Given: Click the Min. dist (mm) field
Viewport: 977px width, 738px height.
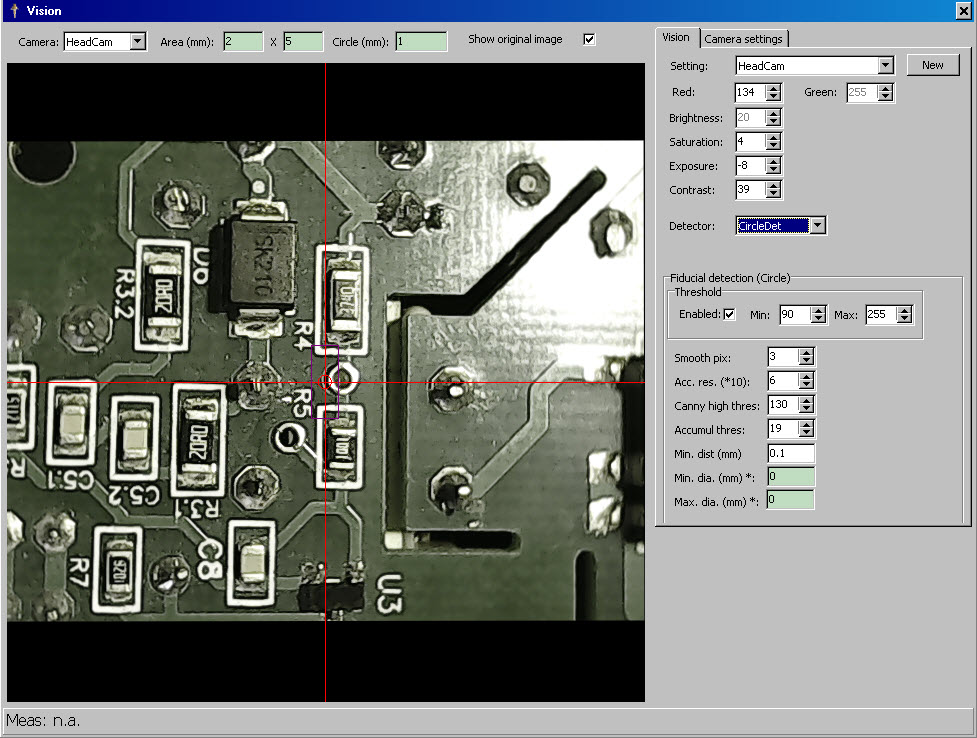Looking at the screenshot, I should click(x=791, y=453).
